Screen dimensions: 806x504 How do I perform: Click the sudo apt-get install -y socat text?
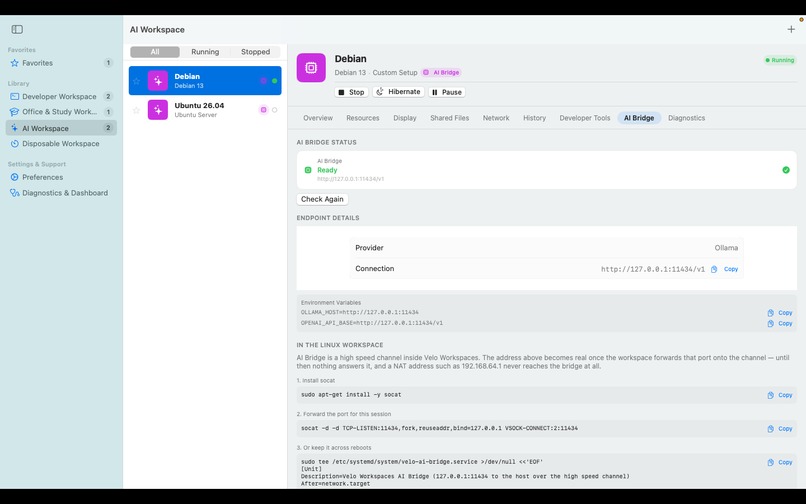point(351,394)
